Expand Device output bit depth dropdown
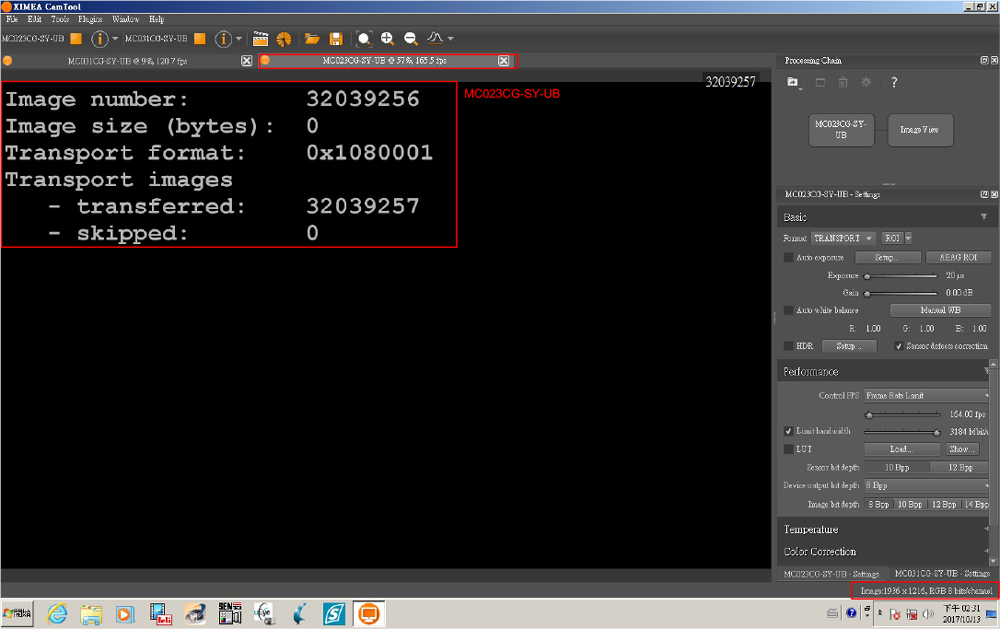 (927, 486)
